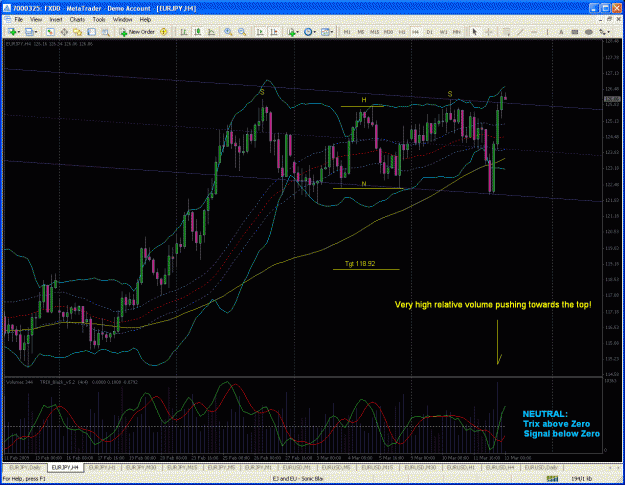The height and width of the screenshot is (485, 625).
Task: Select the M1 timeframe
Action: (x=347, y=32)
